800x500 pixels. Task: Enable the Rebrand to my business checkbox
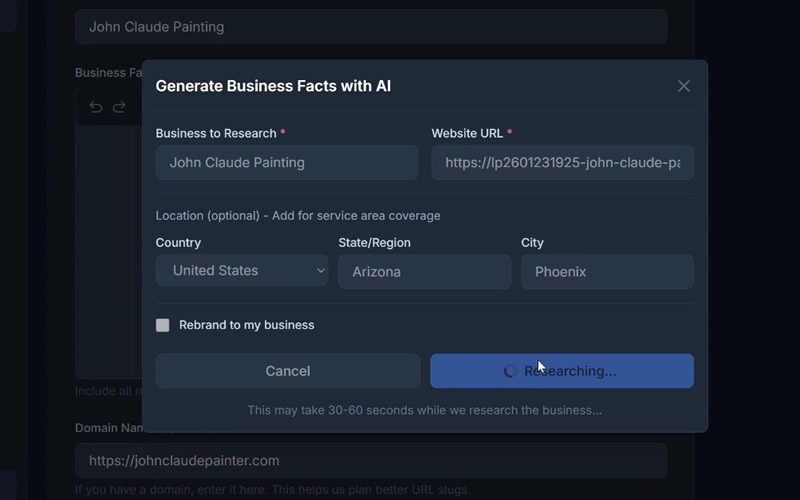(x=163, y=325)
